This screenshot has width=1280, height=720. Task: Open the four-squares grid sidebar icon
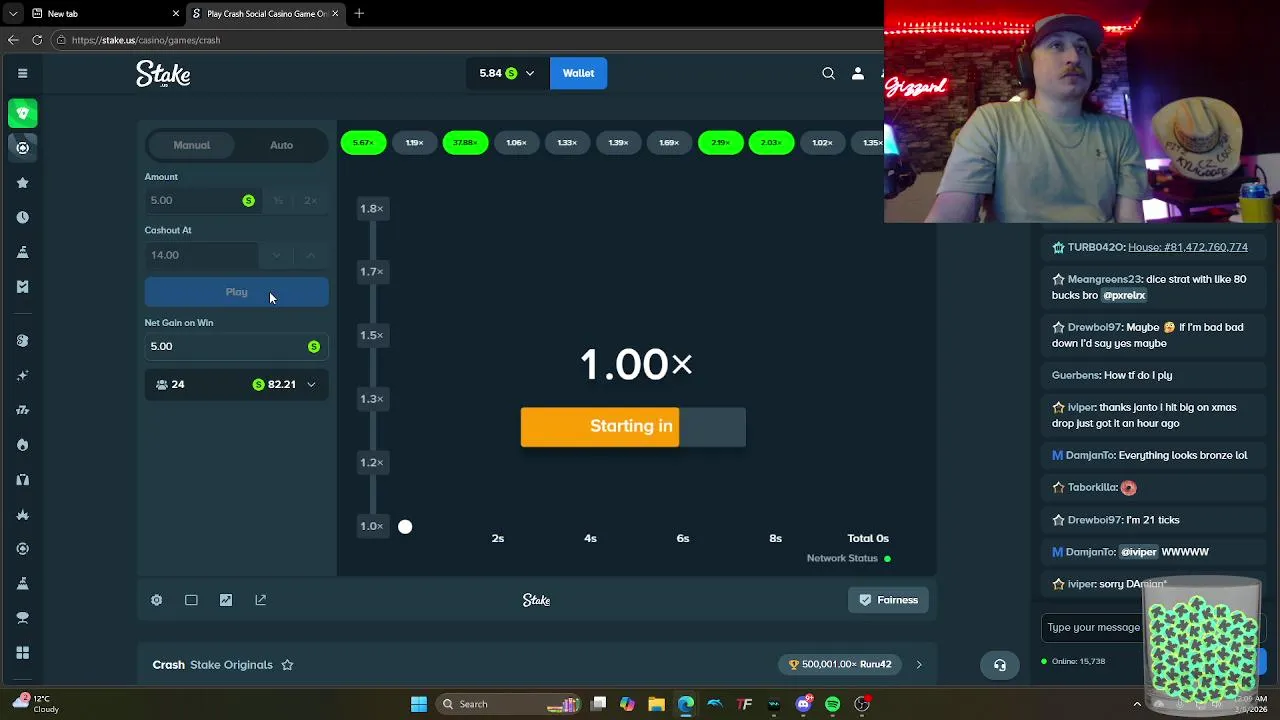tap(22, 653)
